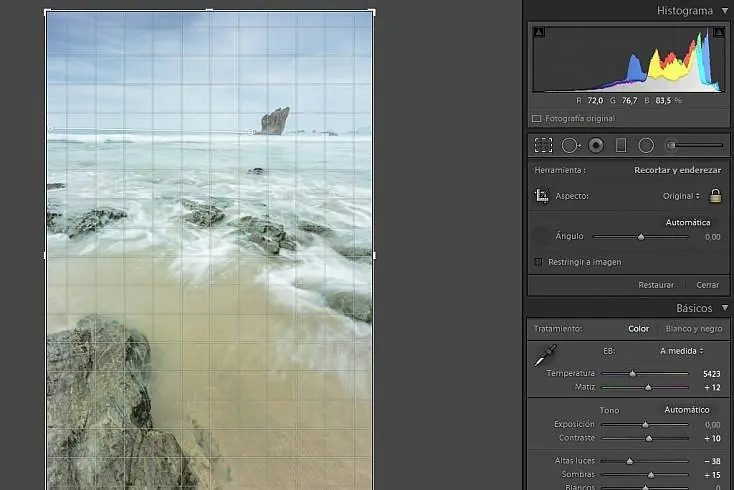Select the Color treatment option
Screen dimensions: 734x490
pos(639,329)
